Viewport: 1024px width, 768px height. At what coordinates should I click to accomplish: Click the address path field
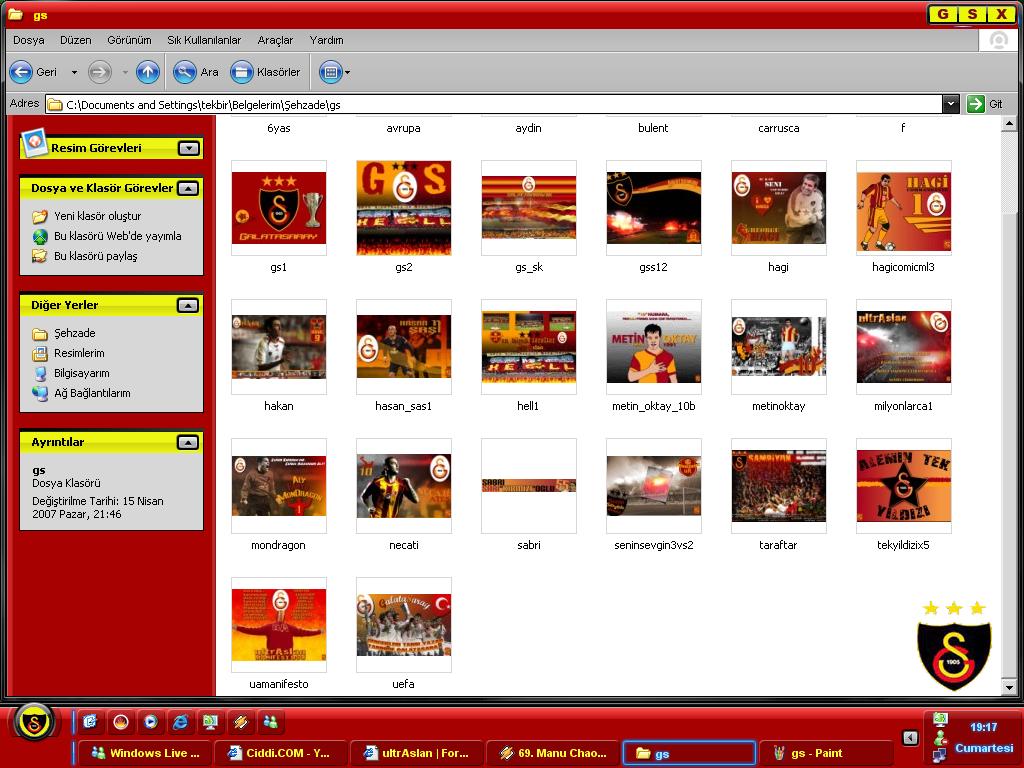tap(493, 104)
